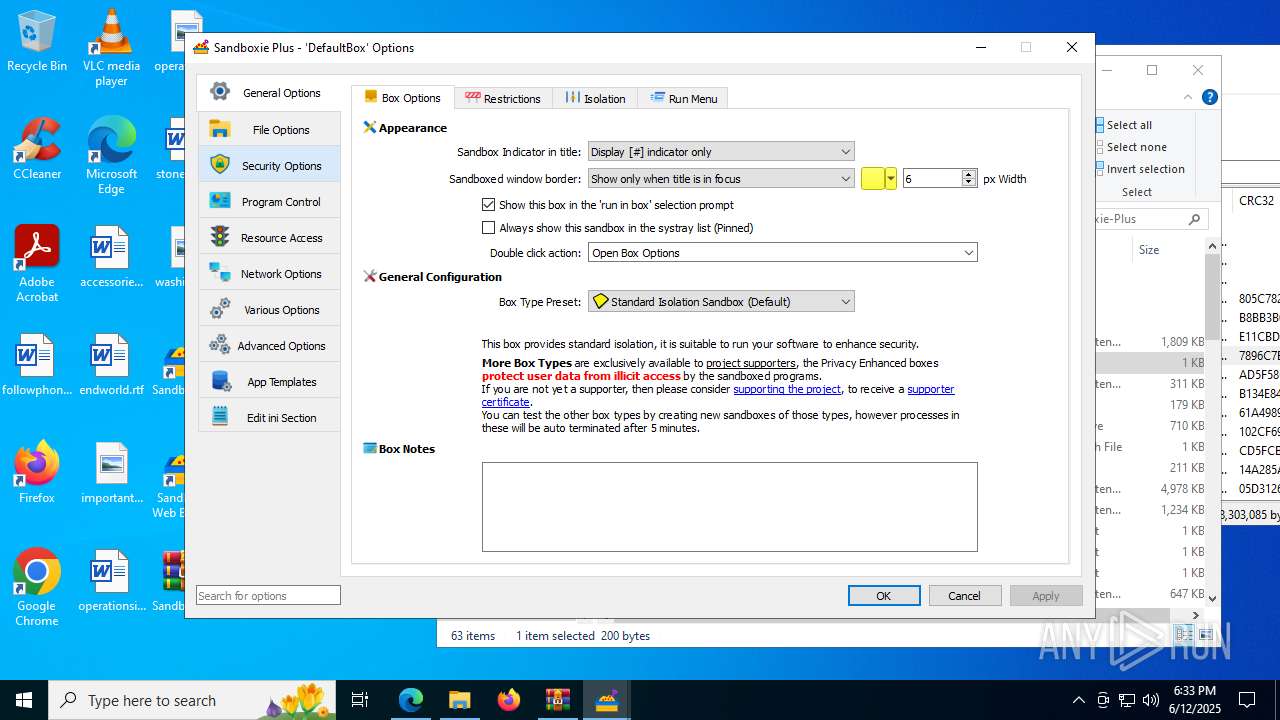Open Firefox desktop shortcut
The width and height of the screenshot is (1280, 720).
pyautogui.click(x=37, y=472)
